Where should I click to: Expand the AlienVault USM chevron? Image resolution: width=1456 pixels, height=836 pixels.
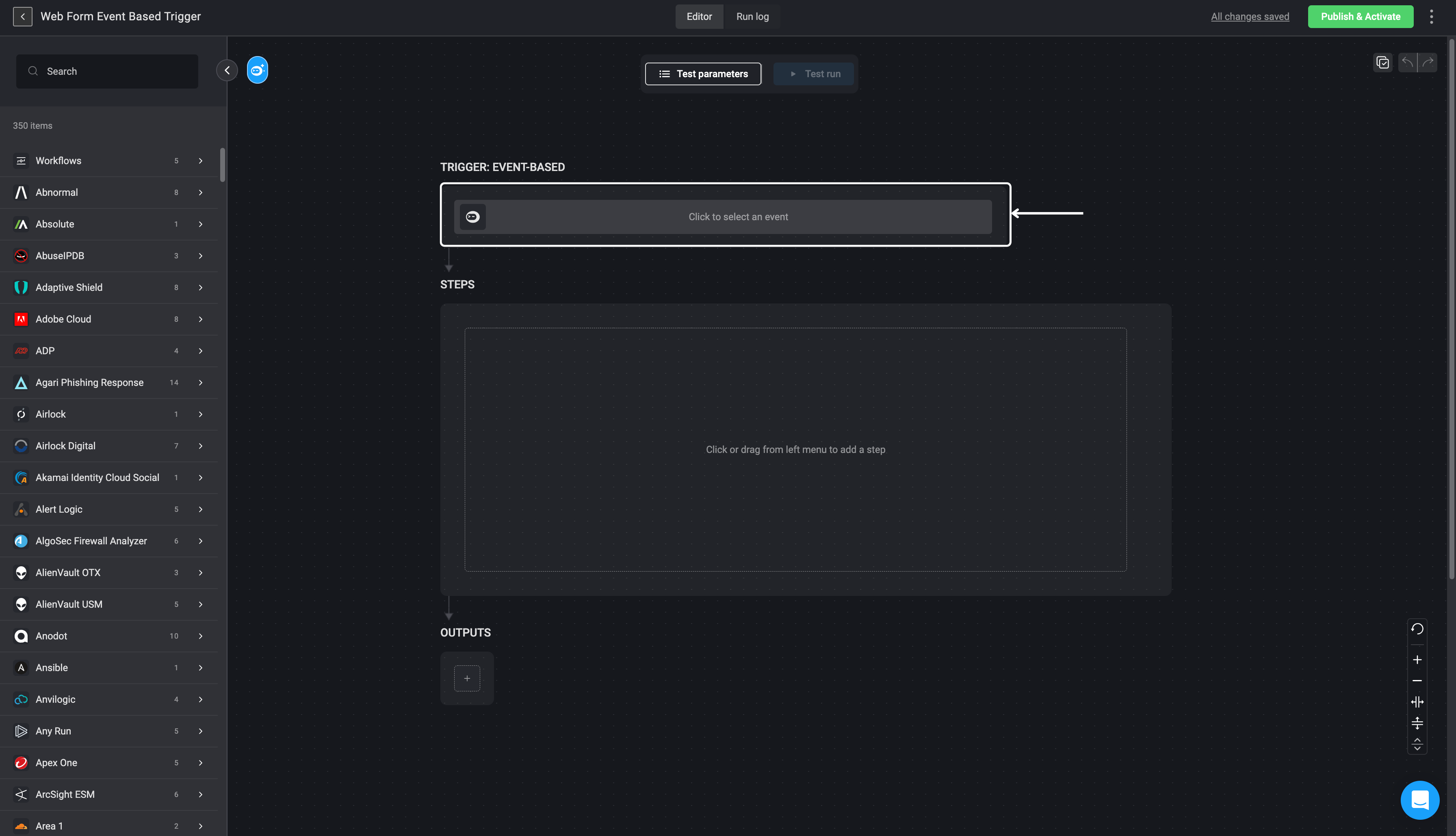click(200, 604)
